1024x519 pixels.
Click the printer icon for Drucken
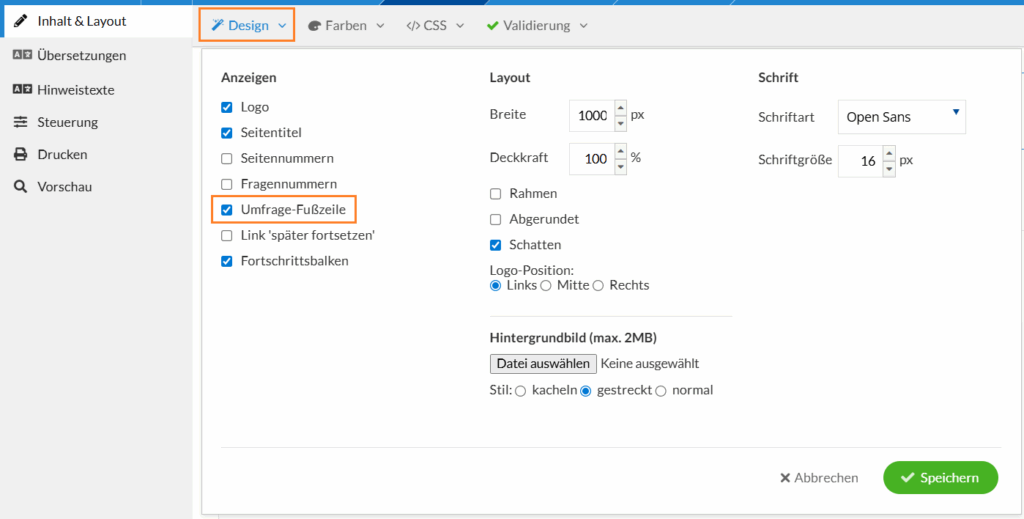point(20,155)
